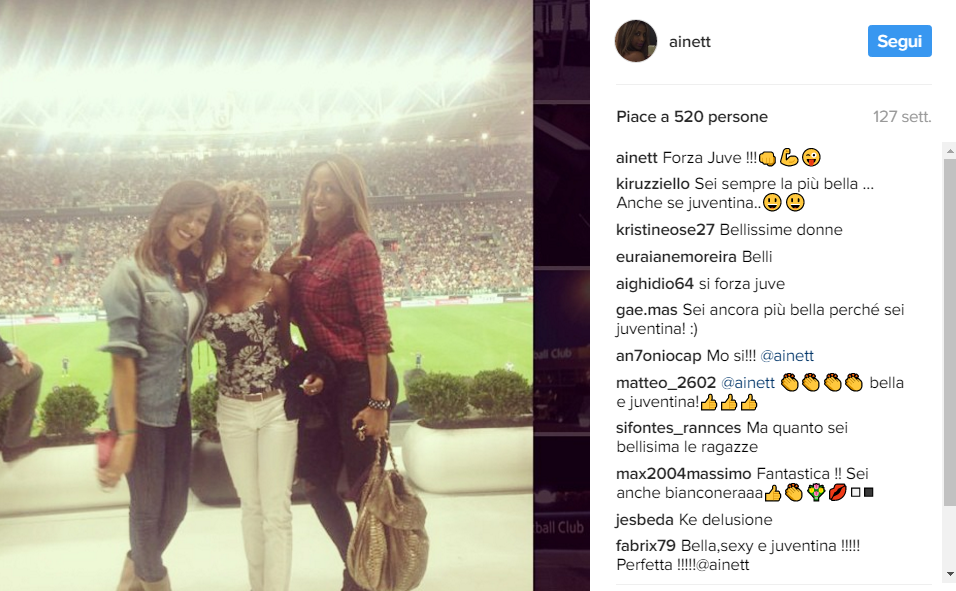This screenshot has width=956, height=591.
Task: Click the stadium photo of three women
Action: pos(266,295)
